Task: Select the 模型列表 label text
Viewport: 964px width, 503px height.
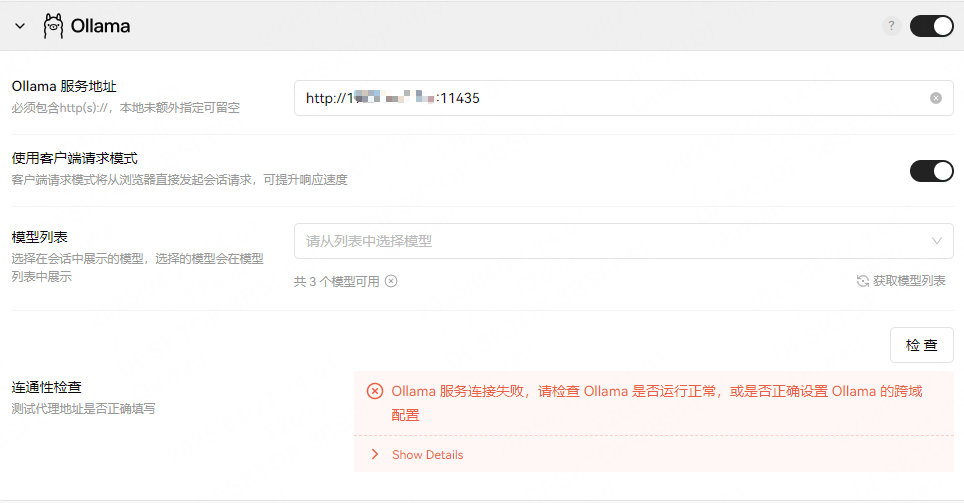Action: (39, 237)
